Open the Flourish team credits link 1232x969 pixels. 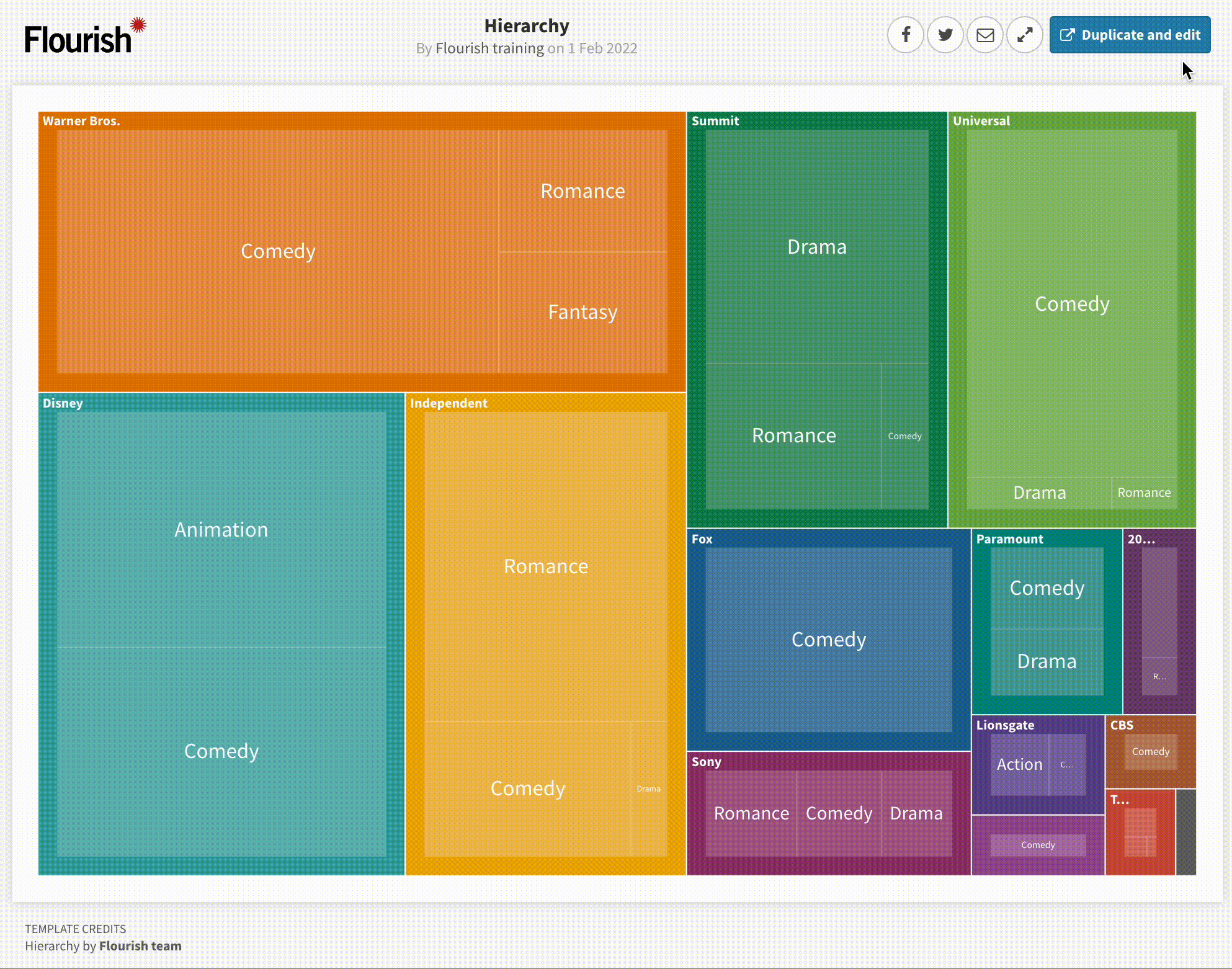coord(140,946)
